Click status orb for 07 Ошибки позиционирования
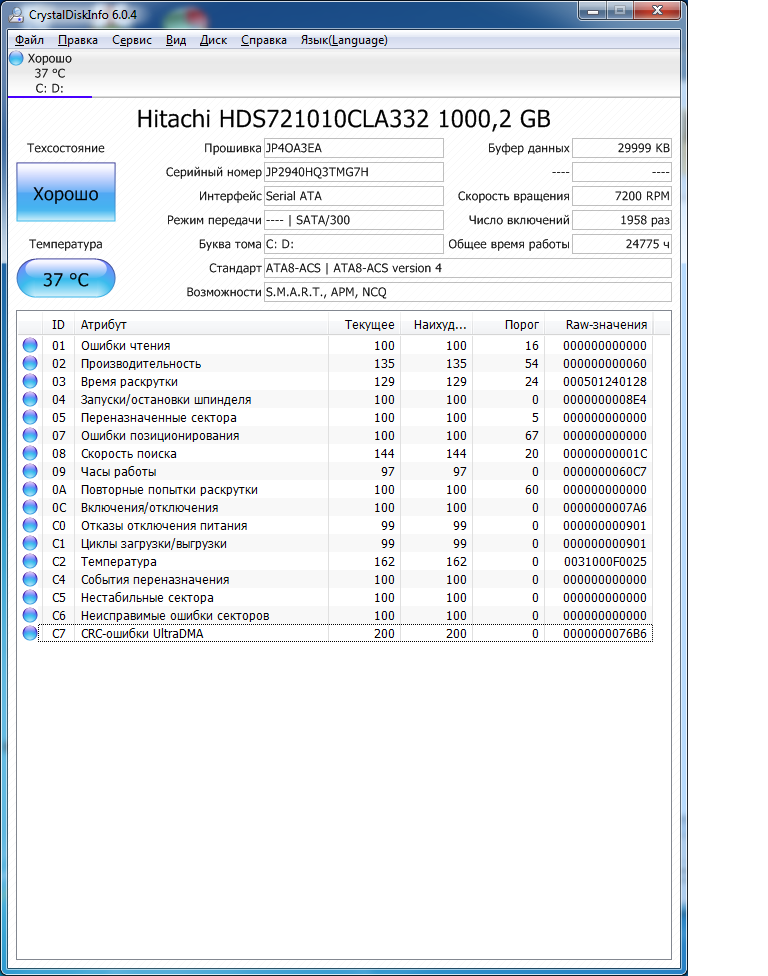Screen dimensions: 768x976 (30, 436)
